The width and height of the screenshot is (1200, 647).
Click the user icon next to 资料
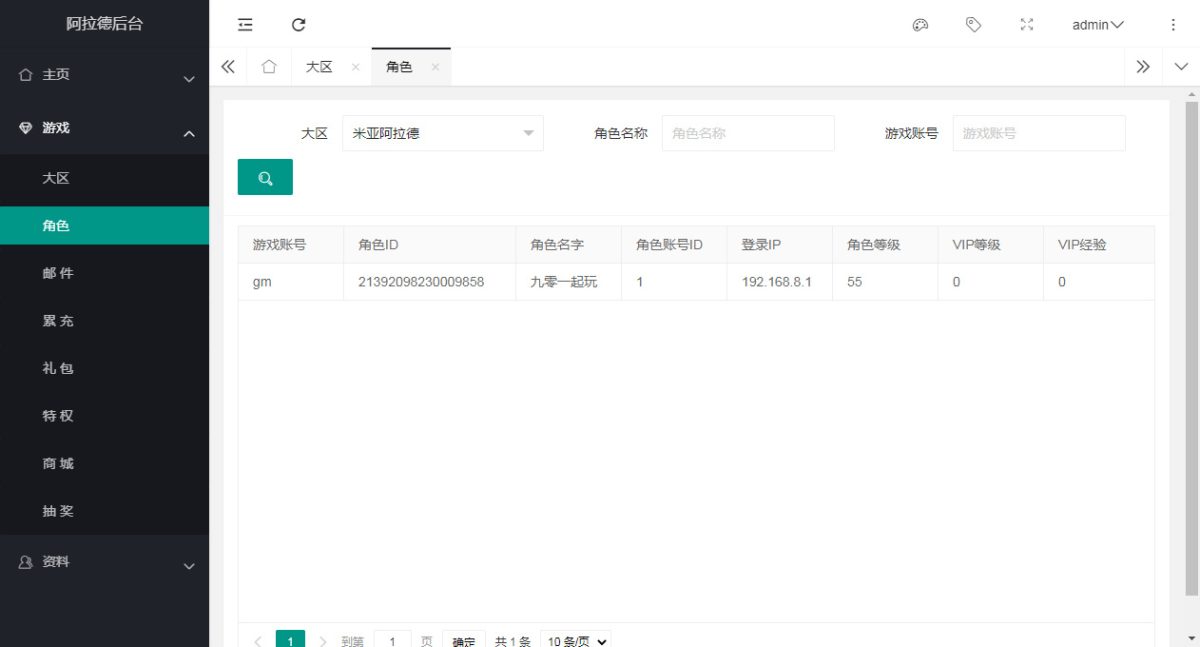[x=26, y=562]
